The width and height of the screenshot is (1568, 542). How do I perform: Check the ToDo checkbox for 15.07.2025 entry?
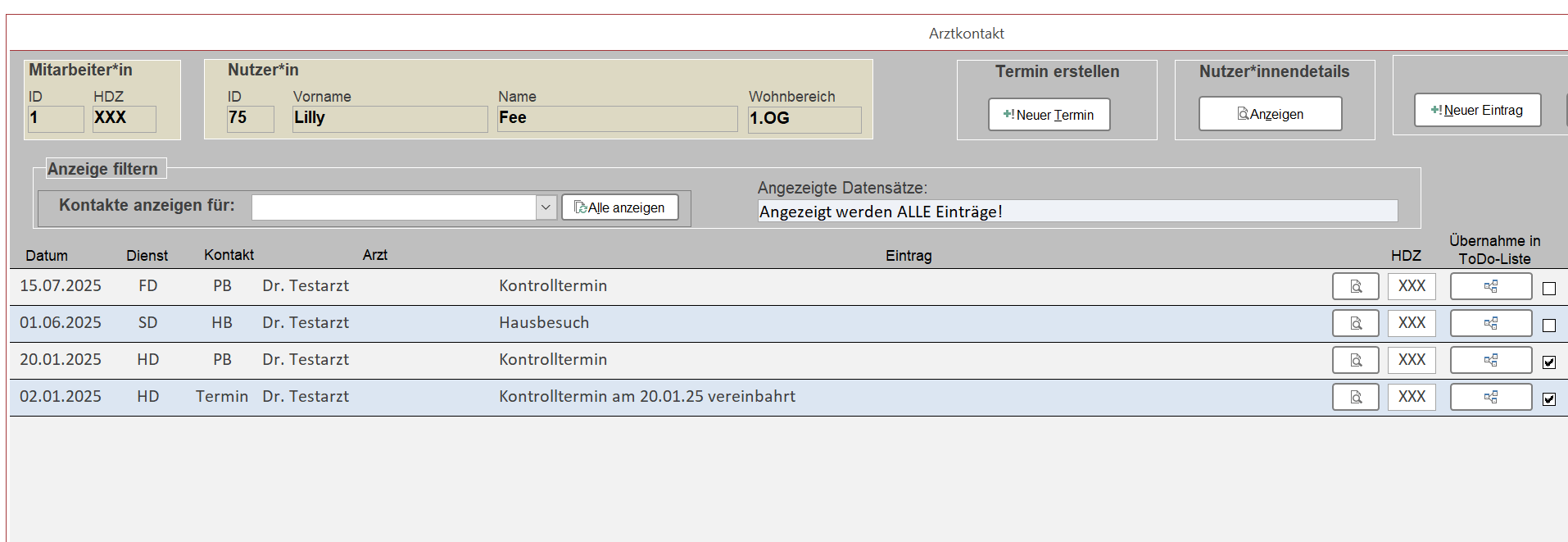pyautogui.click(x=1548, y=289)
